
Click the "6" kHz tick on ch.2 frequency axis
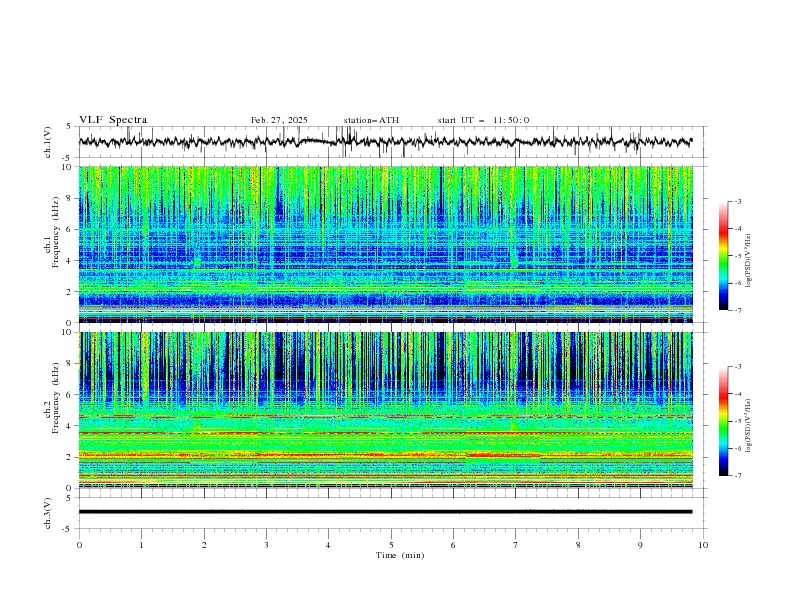[x=71, y=395]
